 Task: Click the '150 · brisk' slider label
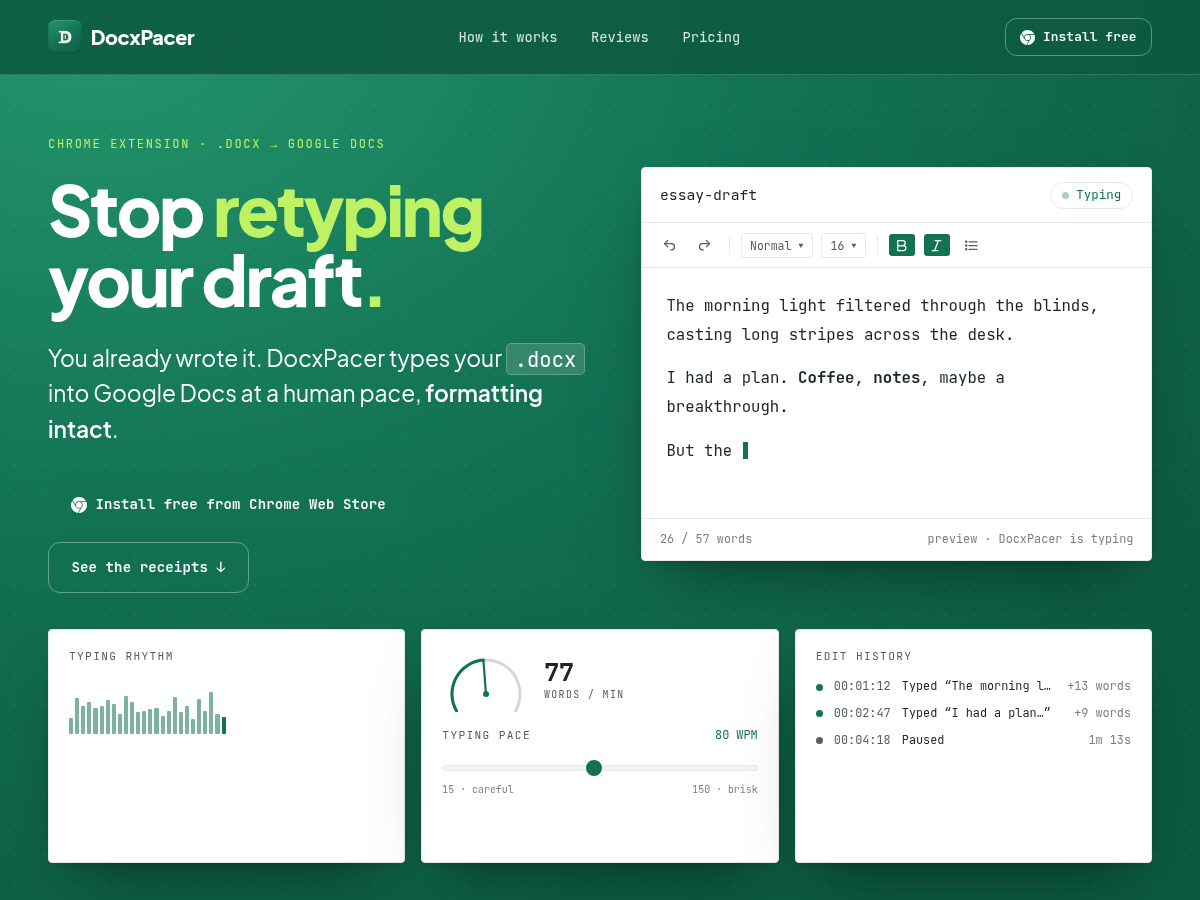pos(725,790)
